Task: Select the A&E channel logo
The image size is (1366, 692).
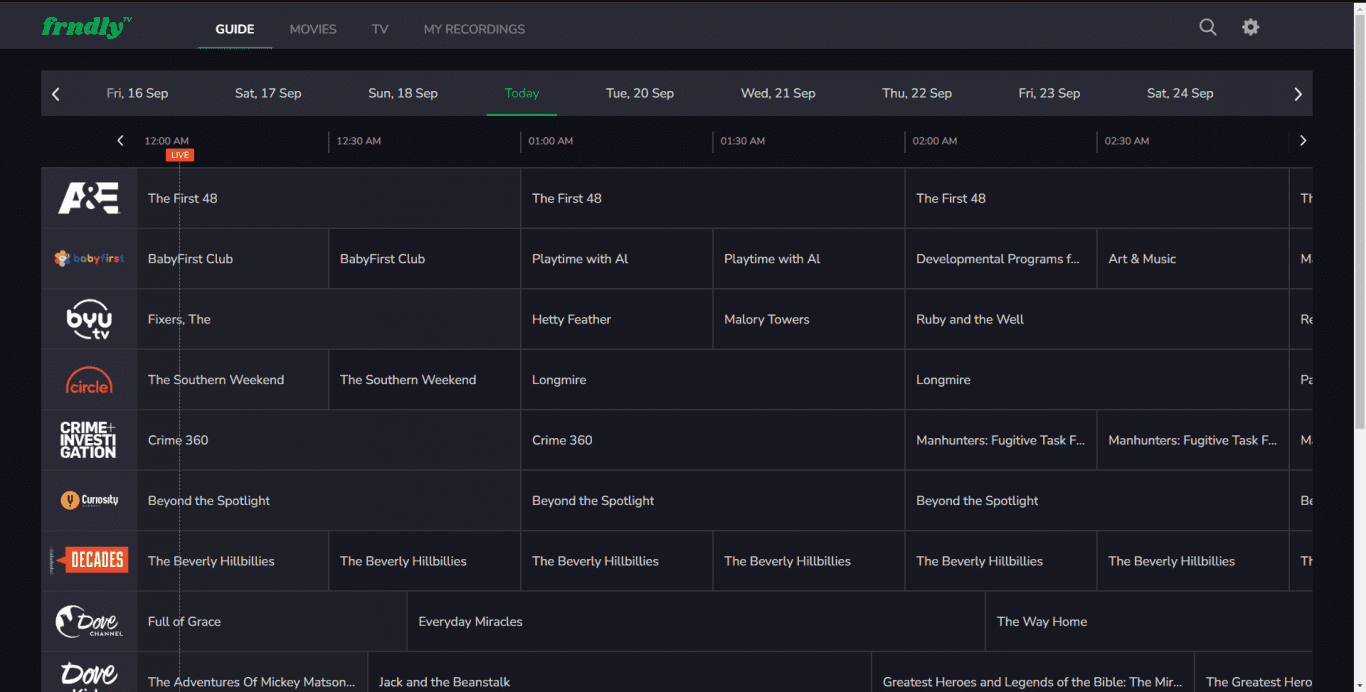Action: (x=89, y=198)
